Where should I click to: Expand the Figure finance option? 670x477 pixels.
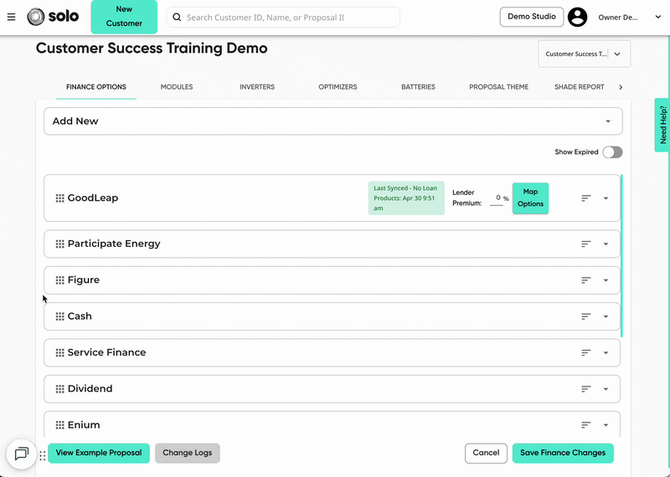pos(605,280)
